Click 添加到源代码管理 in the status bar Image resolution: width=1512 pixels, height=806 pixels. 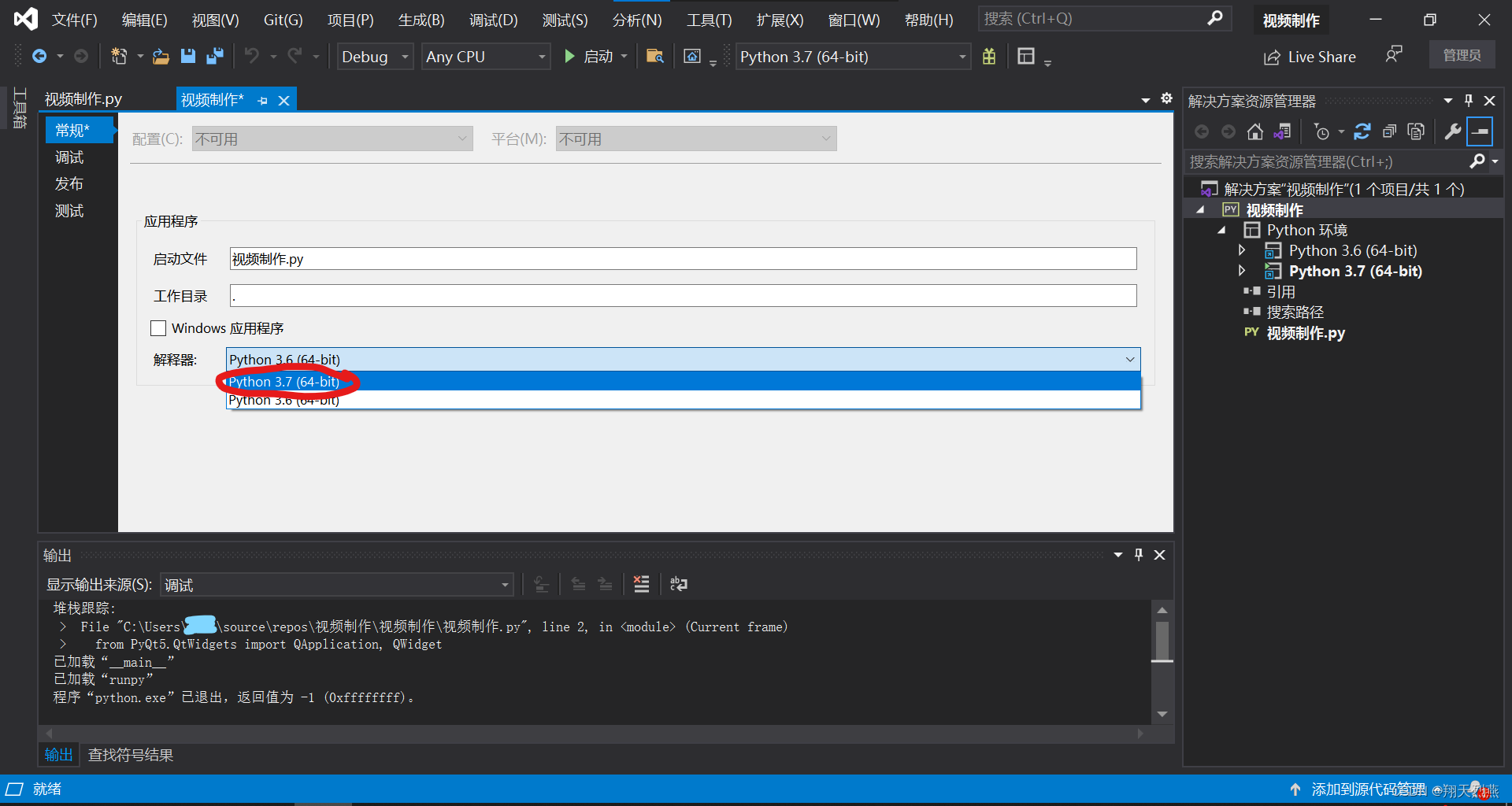pyautogui.click(x=1368, y=789)
